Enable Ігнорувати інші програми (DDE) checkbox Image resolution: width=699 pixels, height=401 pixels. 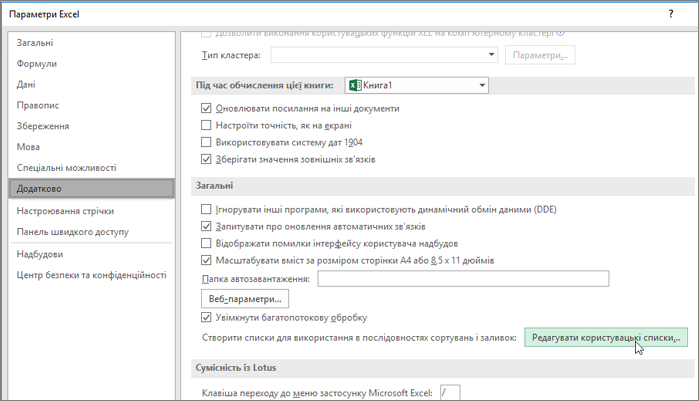coord(206,209)
